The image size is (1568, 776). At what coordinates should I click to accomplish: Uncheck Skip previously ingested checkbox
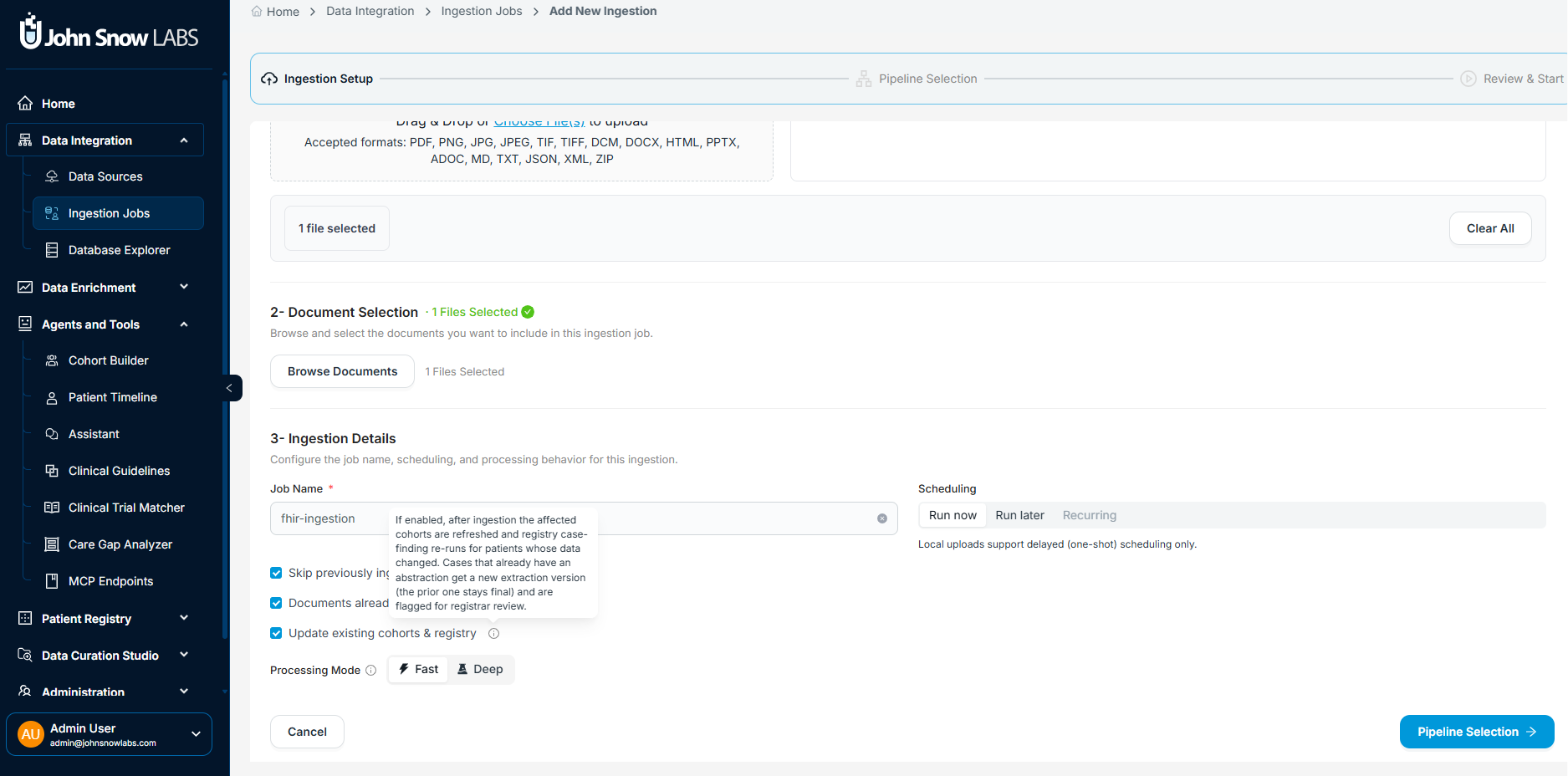(276, 573)
